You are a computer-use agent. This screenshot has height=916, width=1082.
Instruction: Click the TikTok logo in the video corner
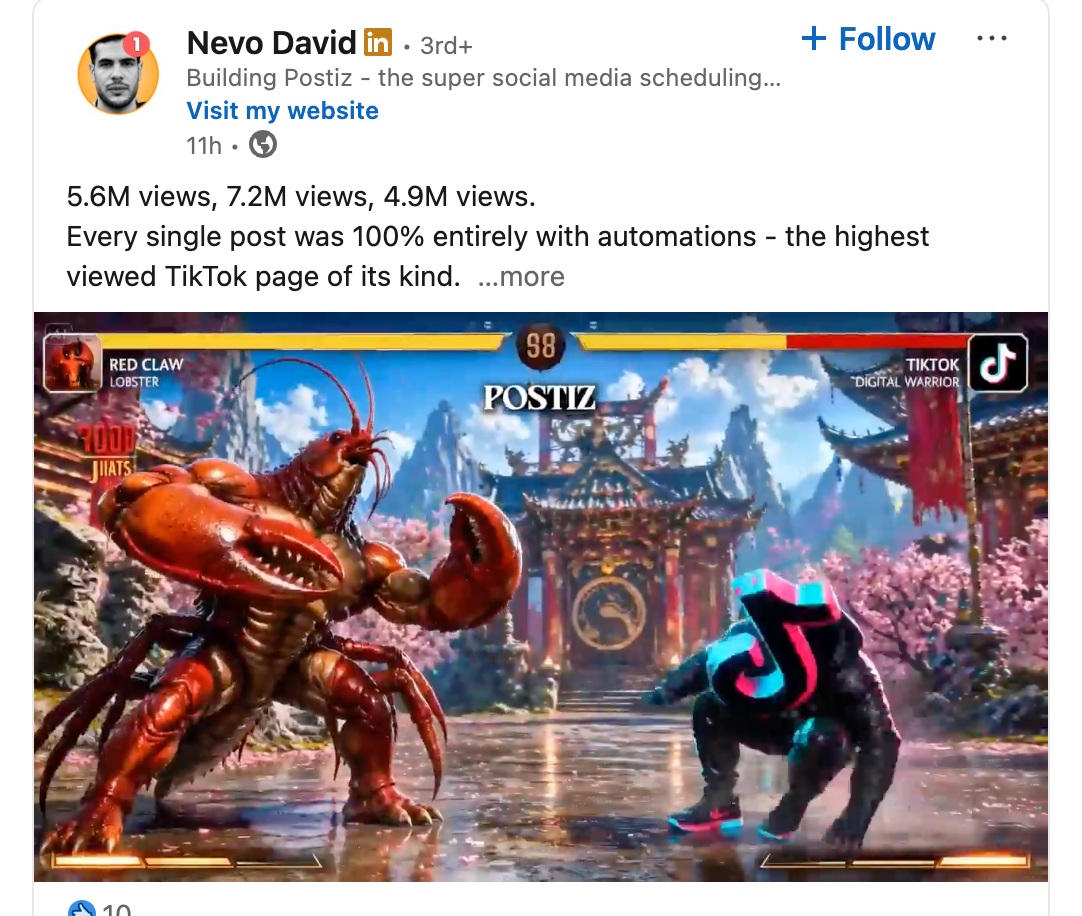[x=998, y=363]
